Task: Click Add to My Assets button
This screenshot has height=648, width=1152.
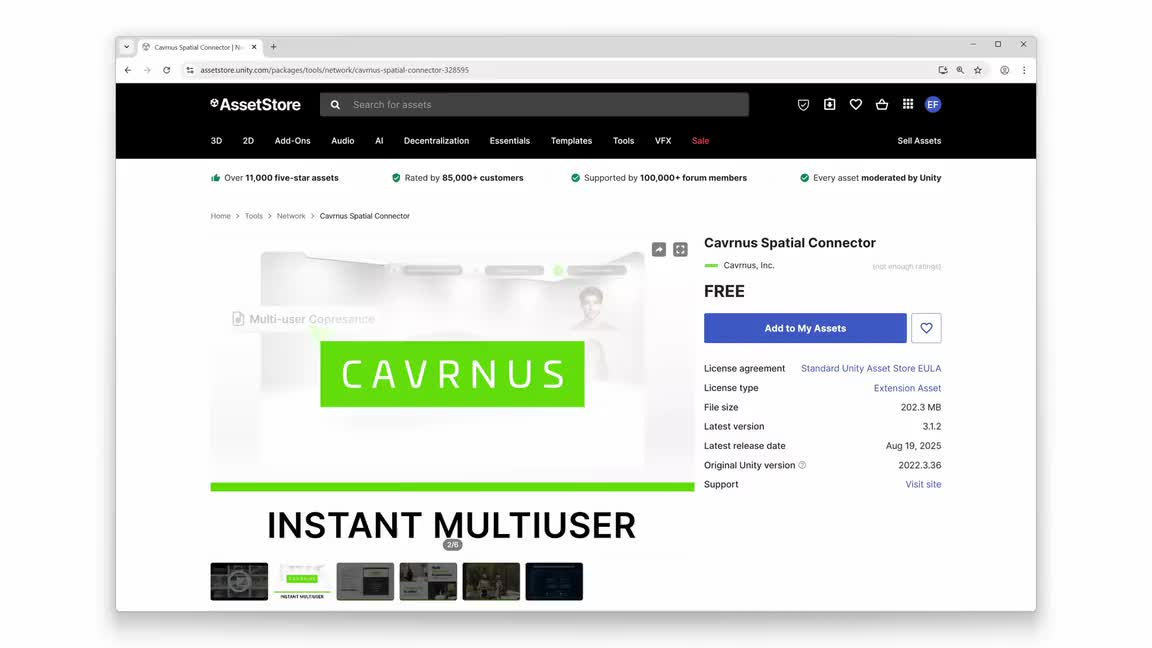Action: 805,328
